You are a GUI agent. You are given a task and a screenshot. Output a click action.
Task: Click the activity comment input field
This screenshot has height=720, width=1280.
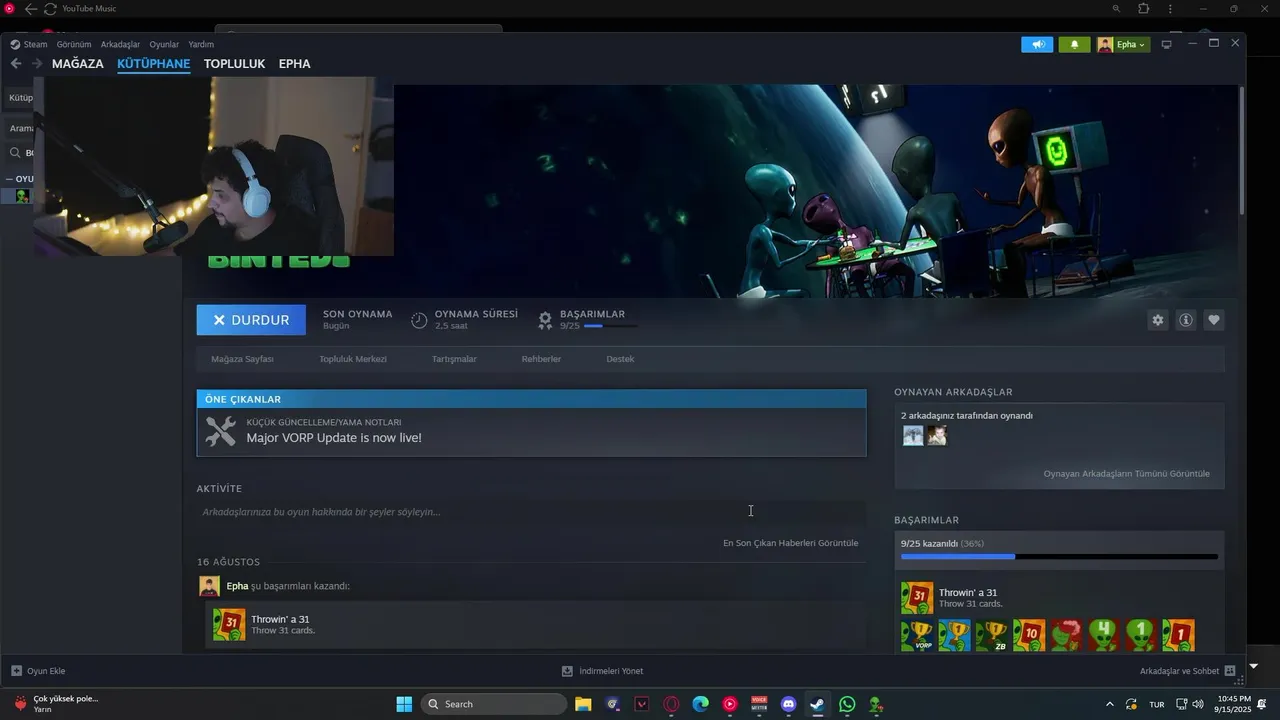pos(531,512)
